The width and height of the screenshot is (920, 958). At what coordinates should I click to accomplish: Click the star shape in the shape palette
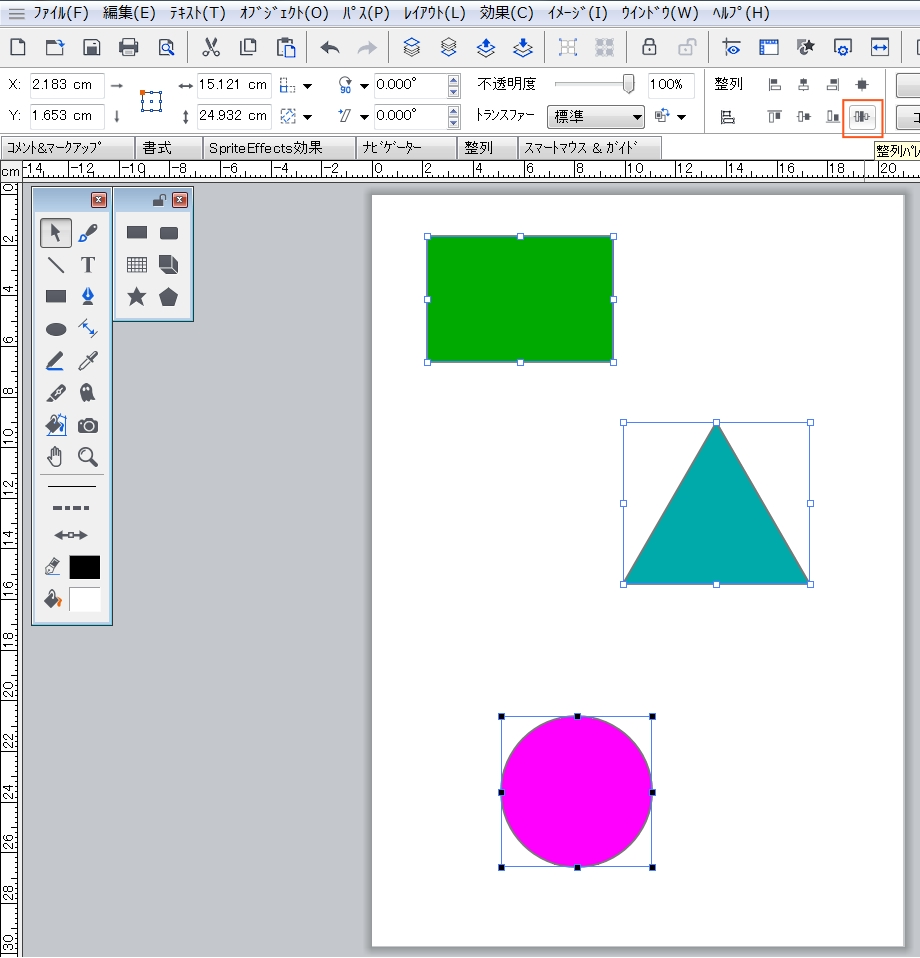pyautogui.click(x=137, y=297)
